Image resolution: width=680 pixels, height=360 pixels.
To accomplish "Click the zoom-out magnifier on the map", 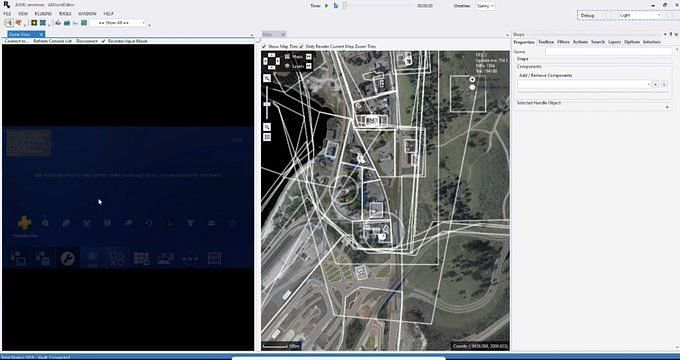I will coord(267,127).
